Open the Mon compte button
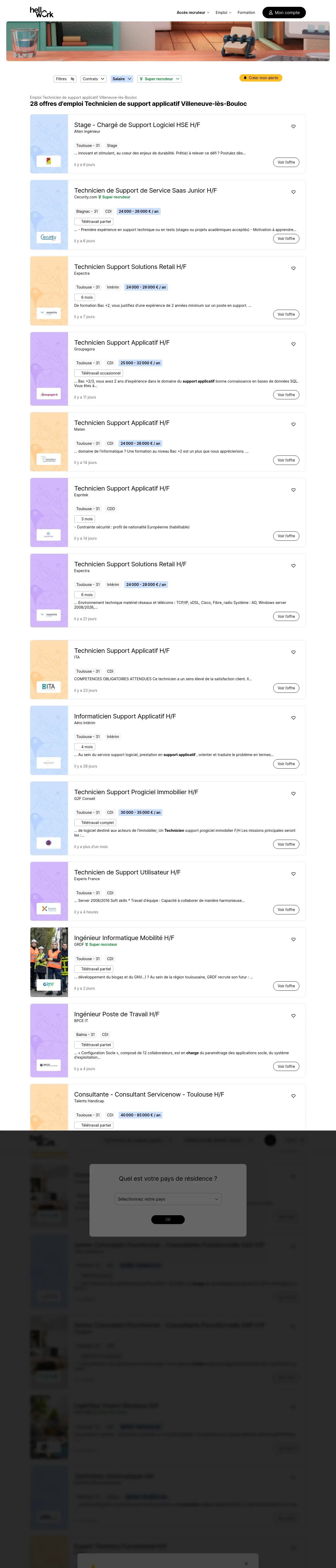This screenshot has width=336, height=1568. 284,12
